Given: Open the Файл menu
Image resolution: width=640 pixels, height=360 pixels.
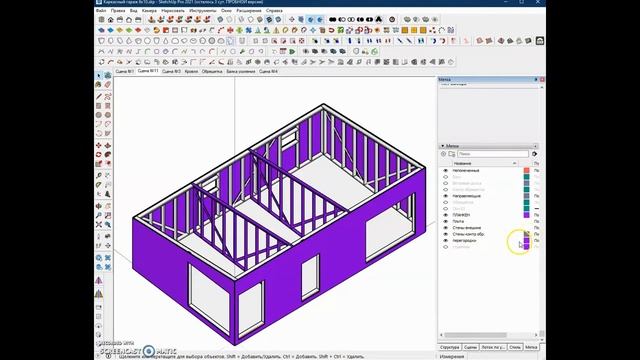Looking at the screenshot, I should pos(101,11).
